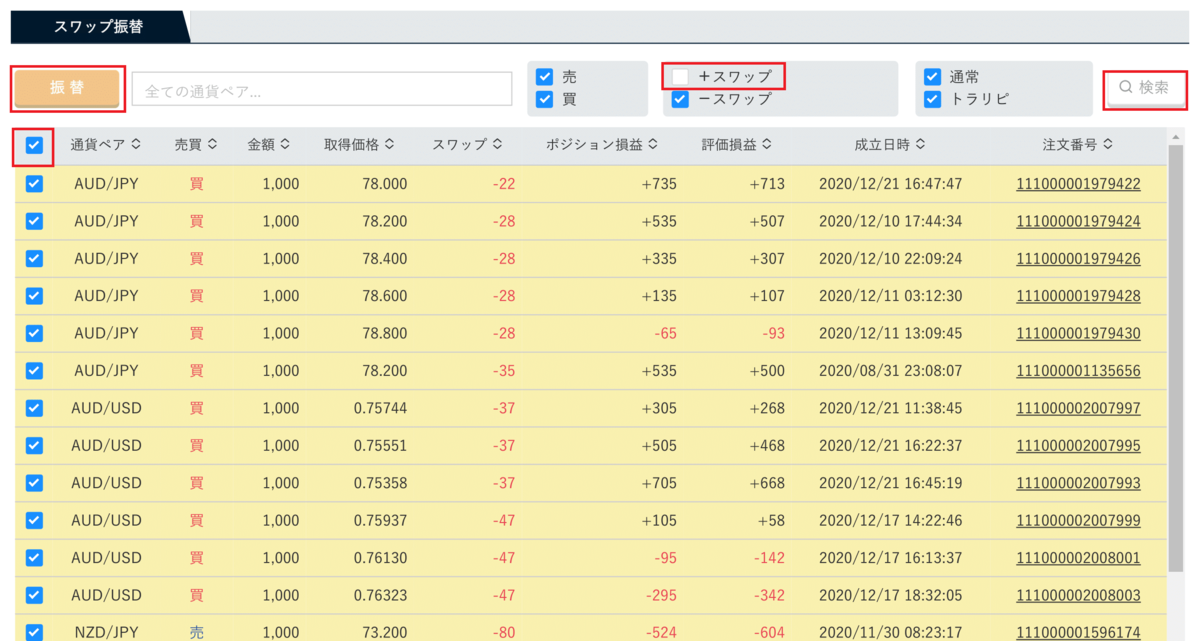This screenshot has width=1200, height=641.
Task: Open order number 111000002007995
Action: pyautogui.click(x=1078, y=446)
